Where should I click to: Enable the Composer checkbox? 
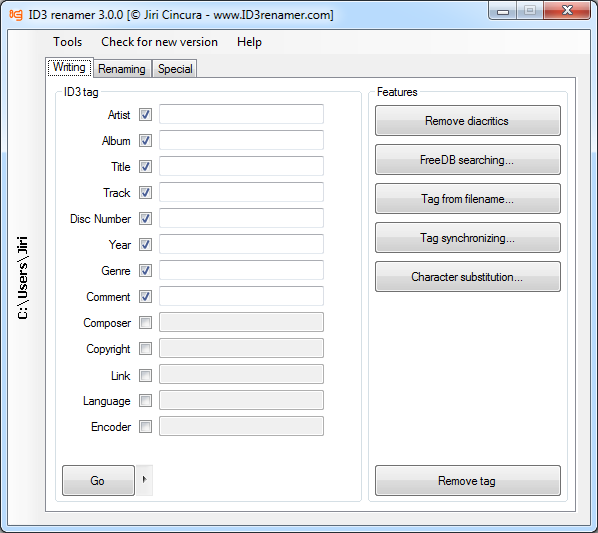145,323
